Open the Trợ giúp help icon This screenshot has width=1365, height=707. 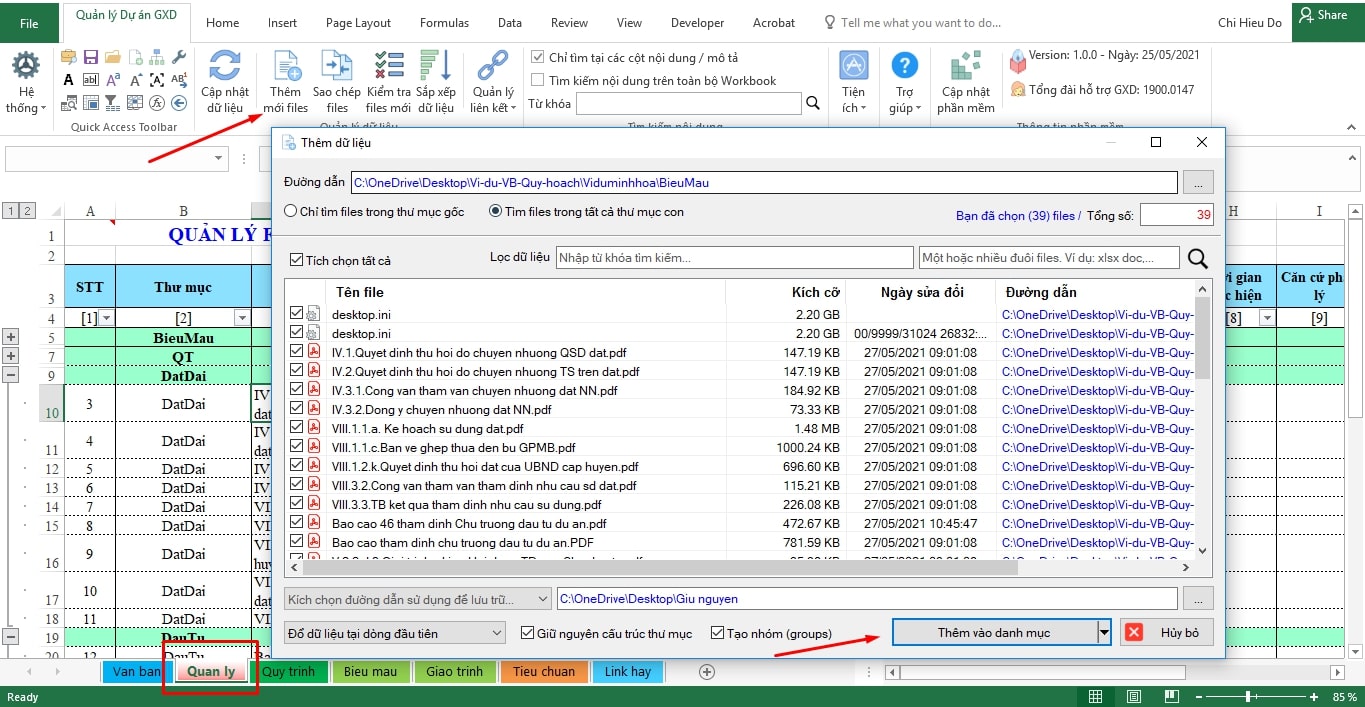[x=904, y=67]
